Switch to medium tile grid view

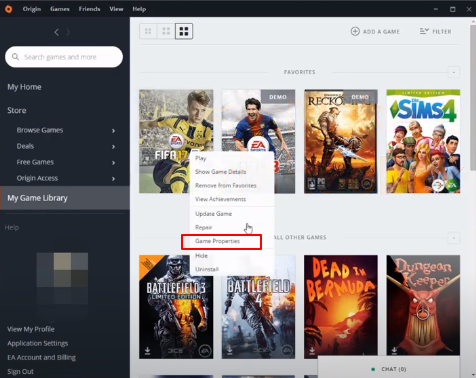[x=166, y=31]
